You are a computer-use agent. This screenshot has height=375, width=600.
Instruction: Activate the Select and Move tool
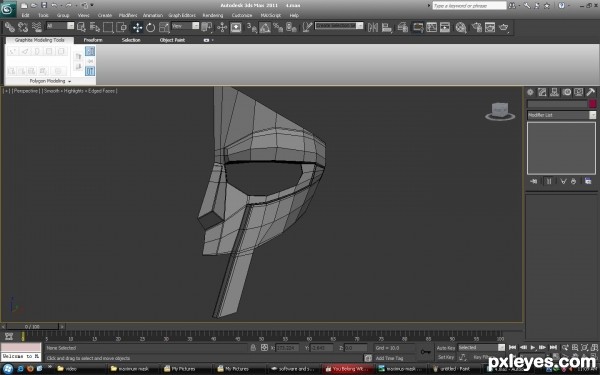coord(137,27)
